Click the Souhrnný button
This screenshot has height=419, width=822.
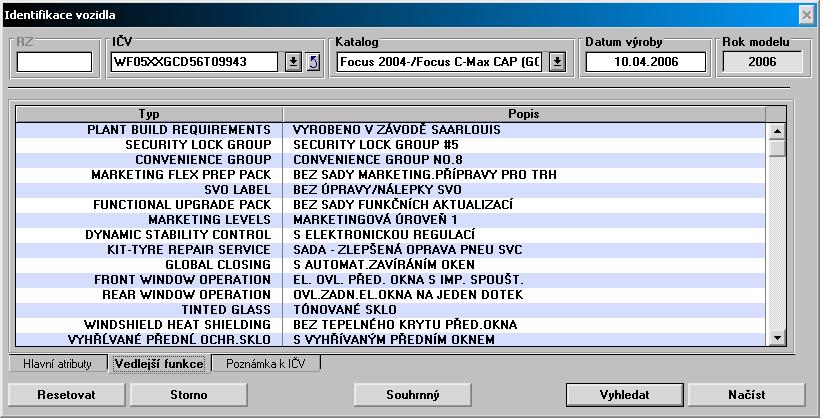point(412,394)
